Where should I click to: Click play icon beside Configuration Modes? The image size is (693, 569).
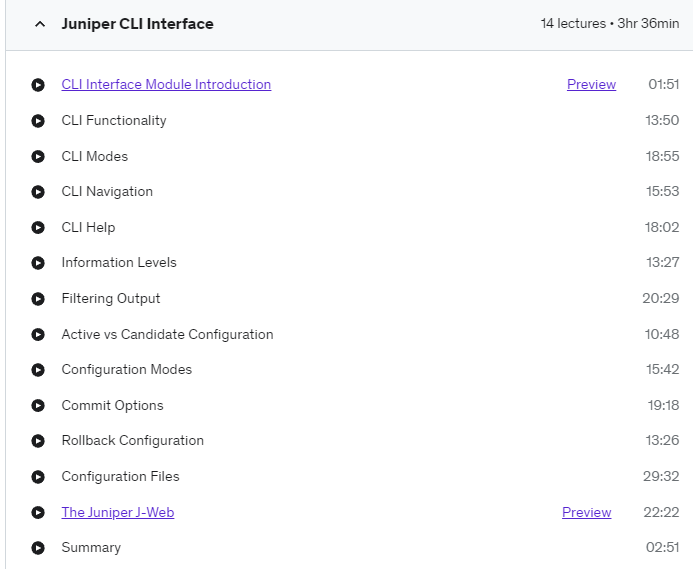[x=38, y=370]
